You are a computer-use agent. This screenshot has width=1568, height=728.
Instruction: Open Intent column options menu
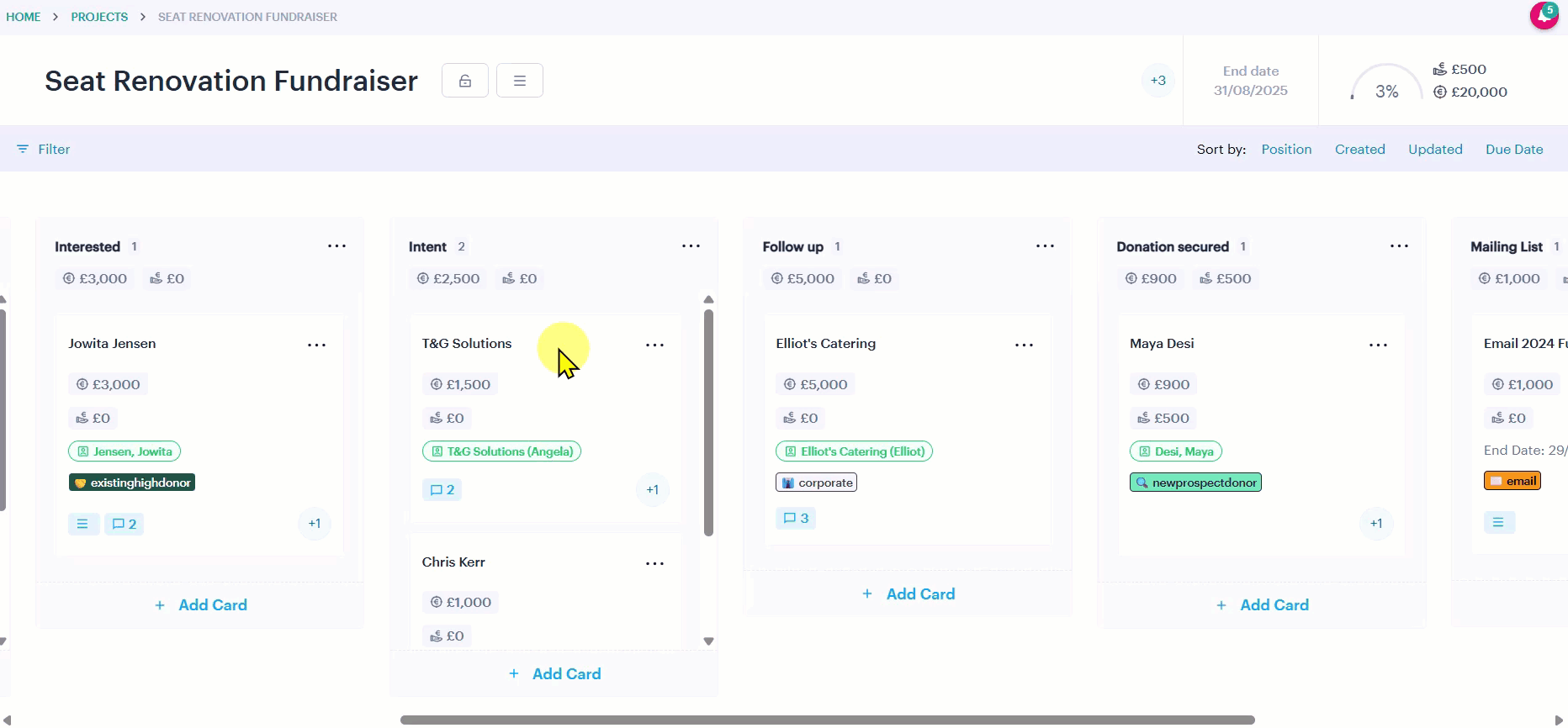coord(691,246)
